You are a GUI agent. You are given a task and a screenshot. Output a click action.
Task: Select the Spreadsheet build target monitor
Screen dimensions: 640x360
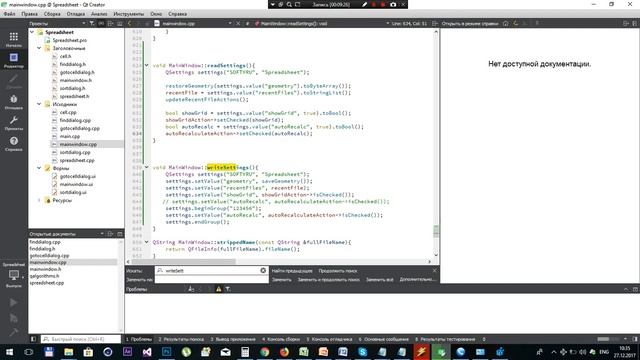13,276
